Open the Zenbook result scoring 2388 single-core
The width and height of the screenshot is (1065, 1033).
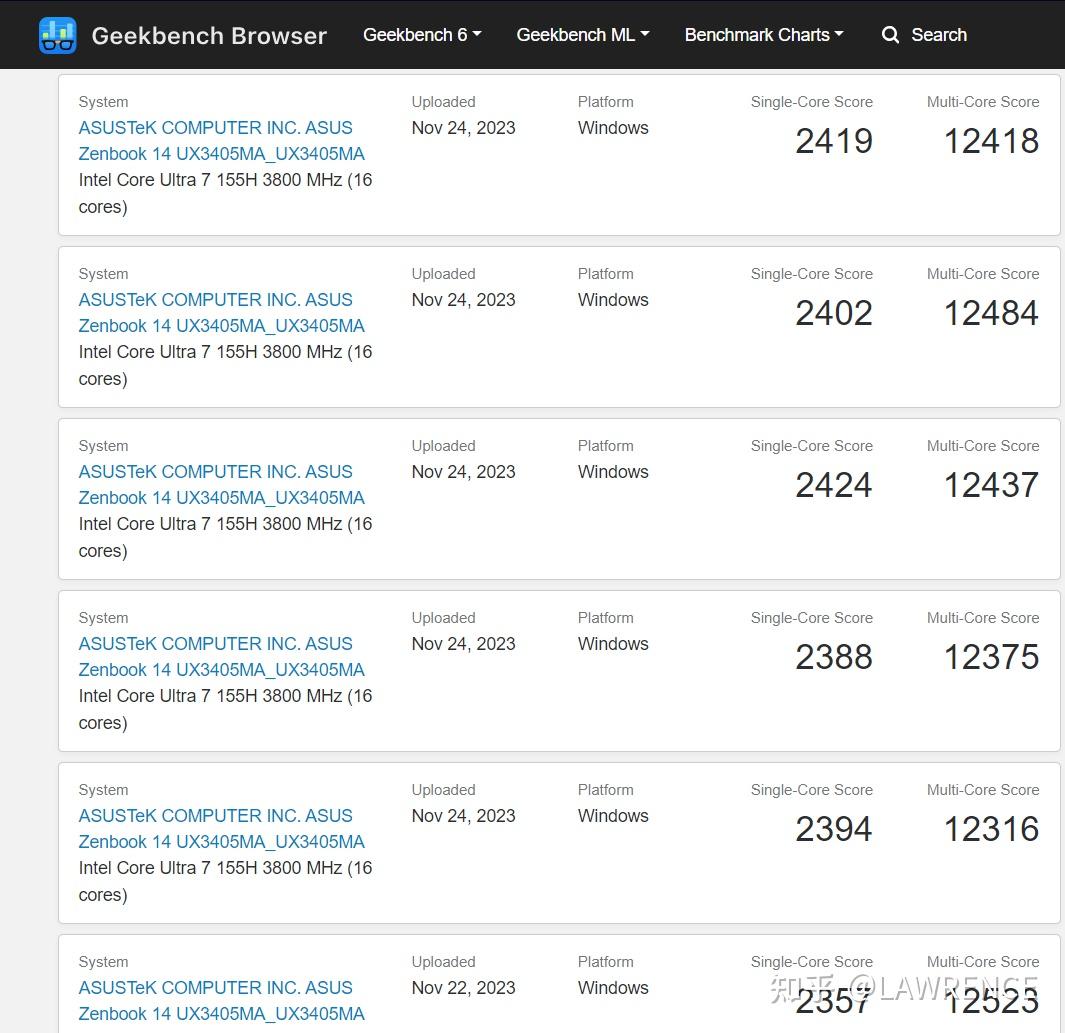(x=221, y=657)
